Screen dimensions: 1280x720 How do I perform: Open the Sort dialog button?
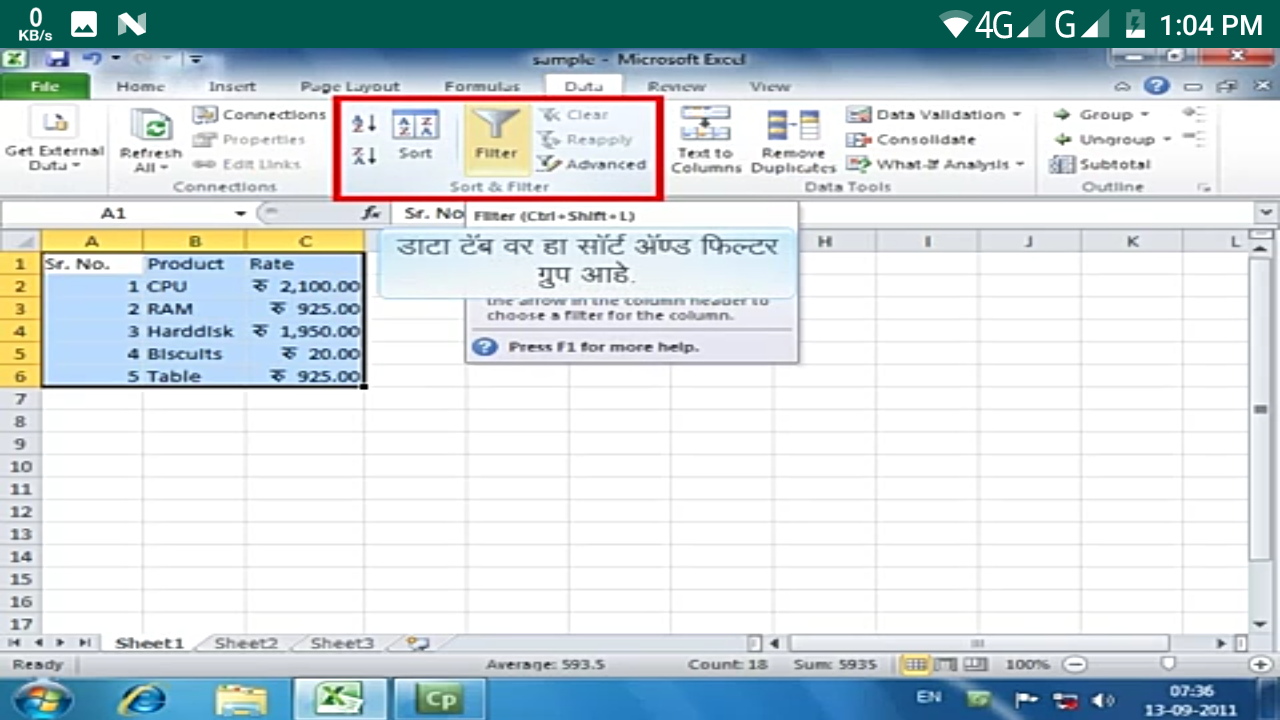point(415,134)
